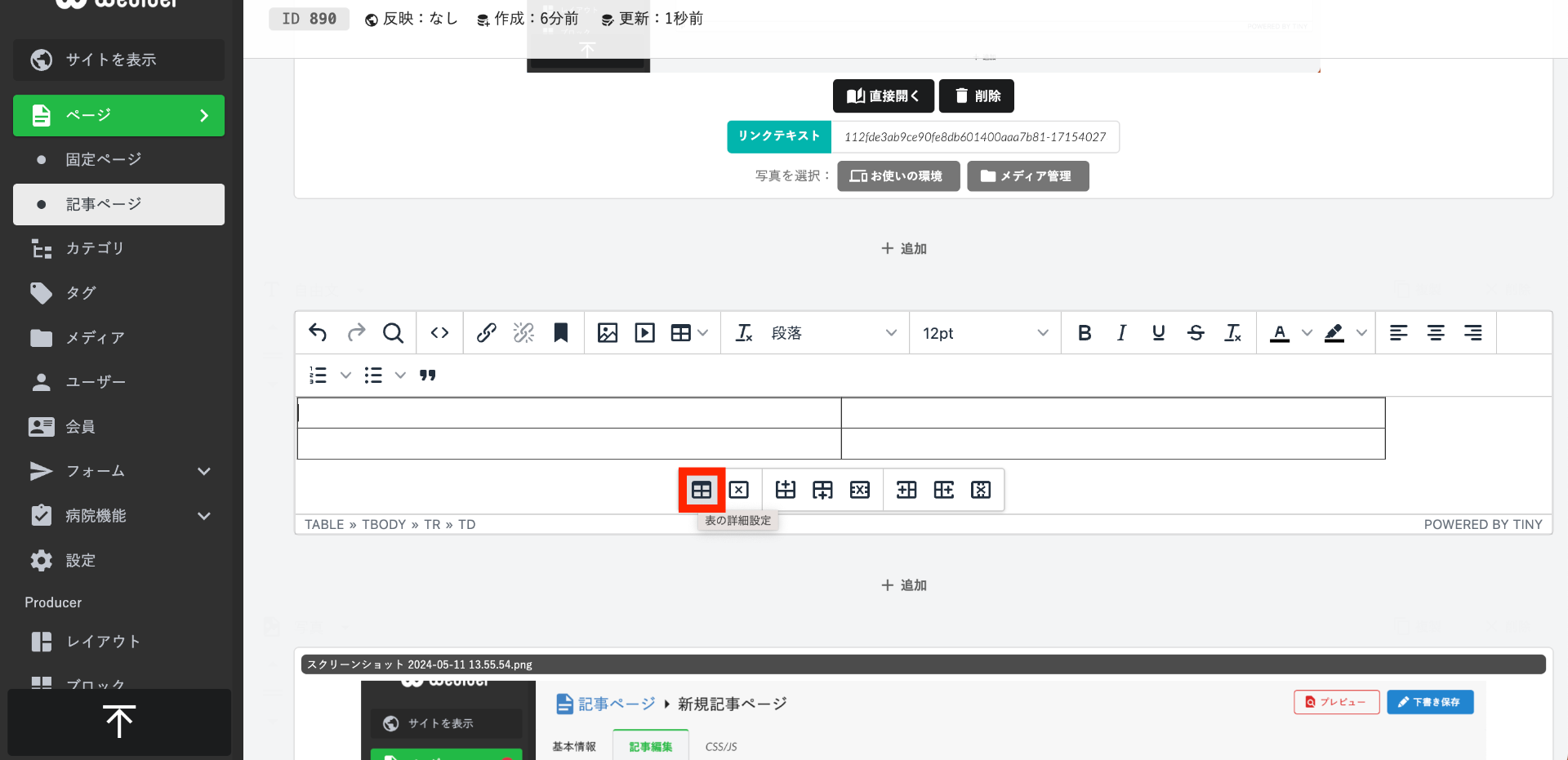Click the 直接開く button
The image size is (1568, 760).
(x=883, y=96)
